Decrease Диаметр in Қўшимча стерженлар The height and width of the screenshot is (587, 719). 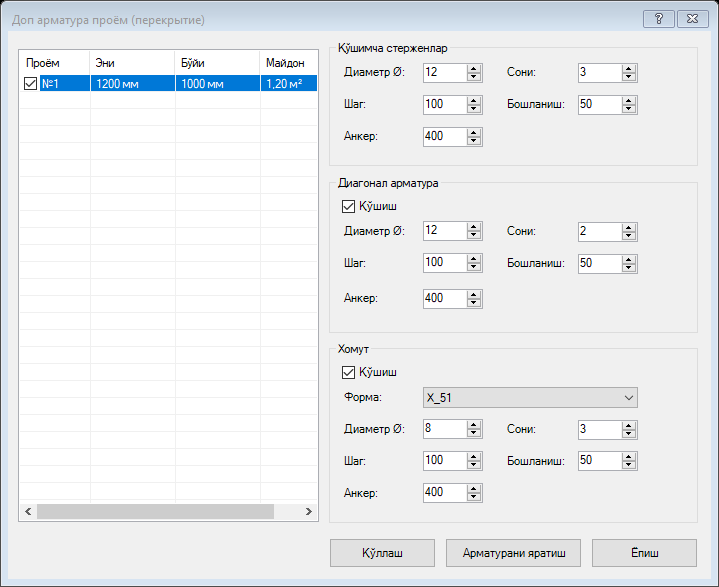point(474,77)
